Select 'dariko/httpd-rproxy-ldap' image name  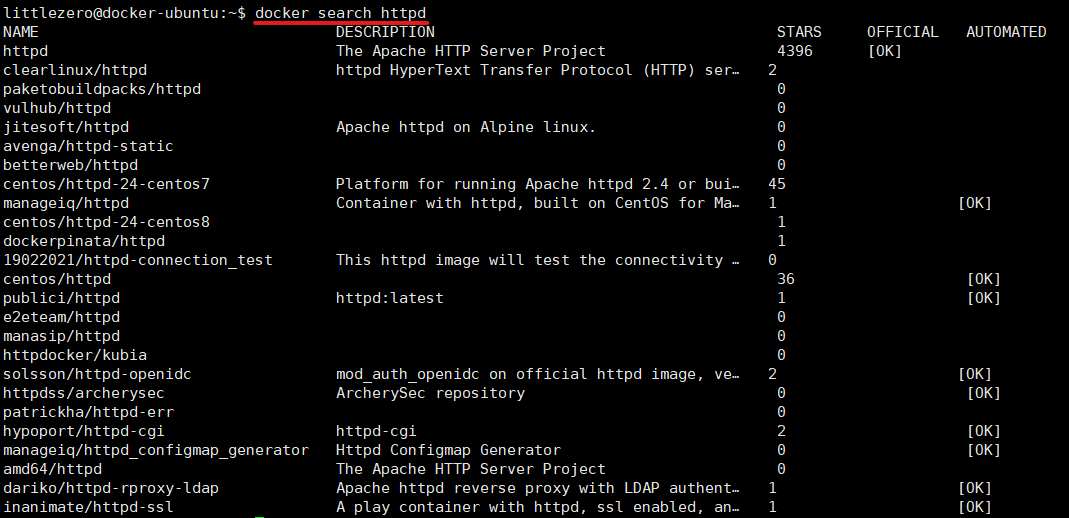tap(111, 489)
